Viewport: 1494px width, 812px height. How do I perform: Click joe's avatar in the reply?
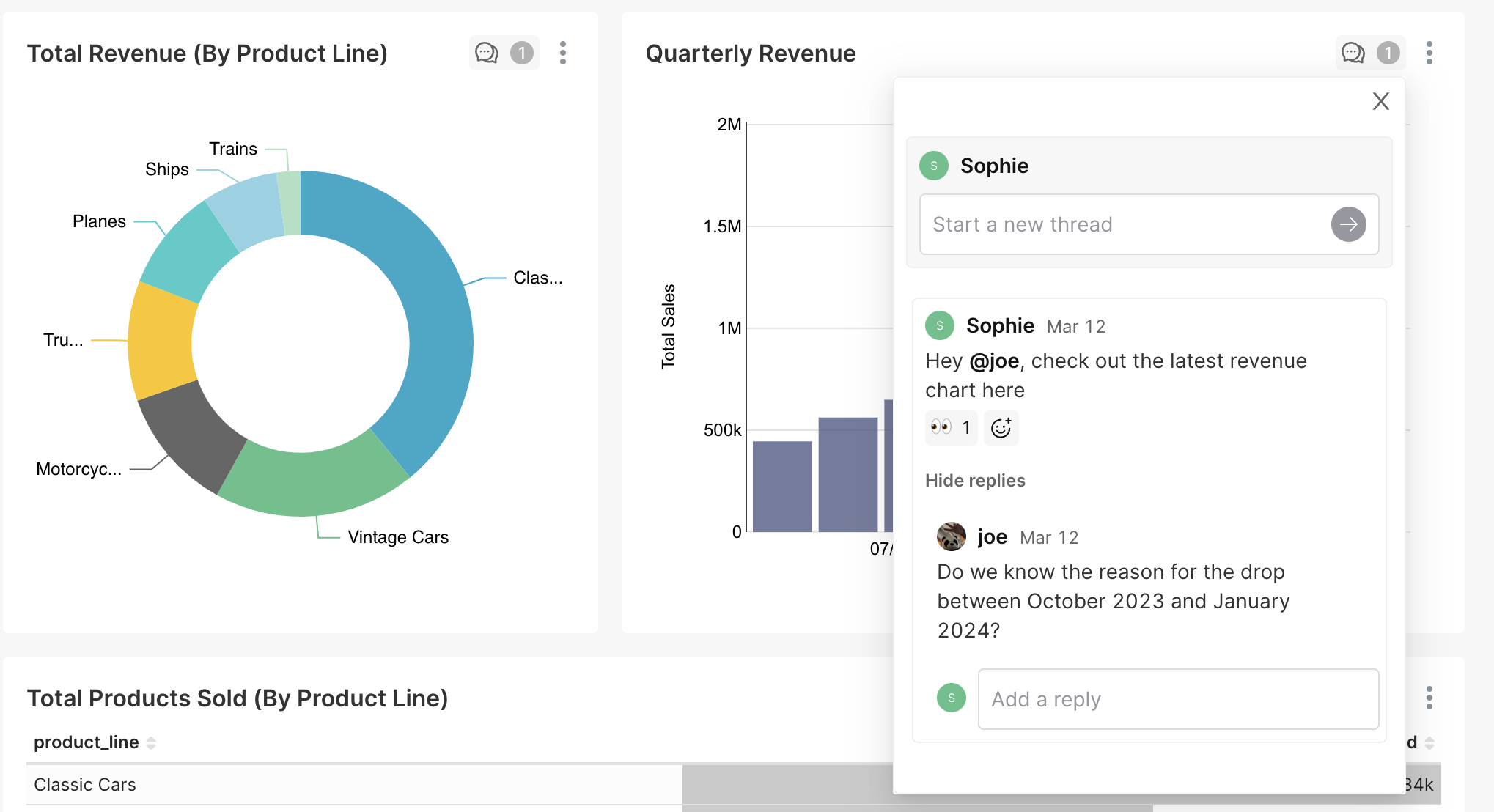click(x=952, y=536)
